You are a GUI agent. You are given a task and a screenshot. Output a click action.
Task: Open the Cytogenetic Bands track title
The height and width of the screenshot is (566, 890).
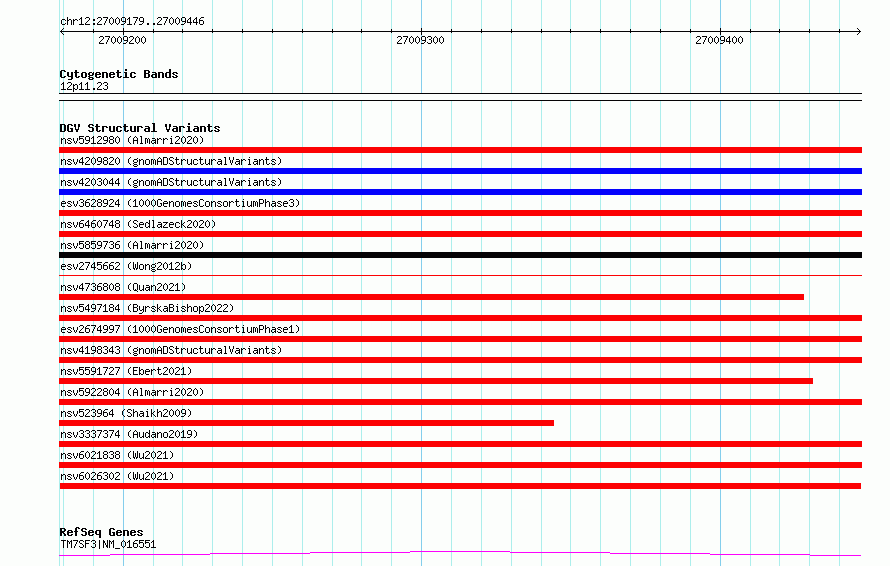(x=119, y=74)
